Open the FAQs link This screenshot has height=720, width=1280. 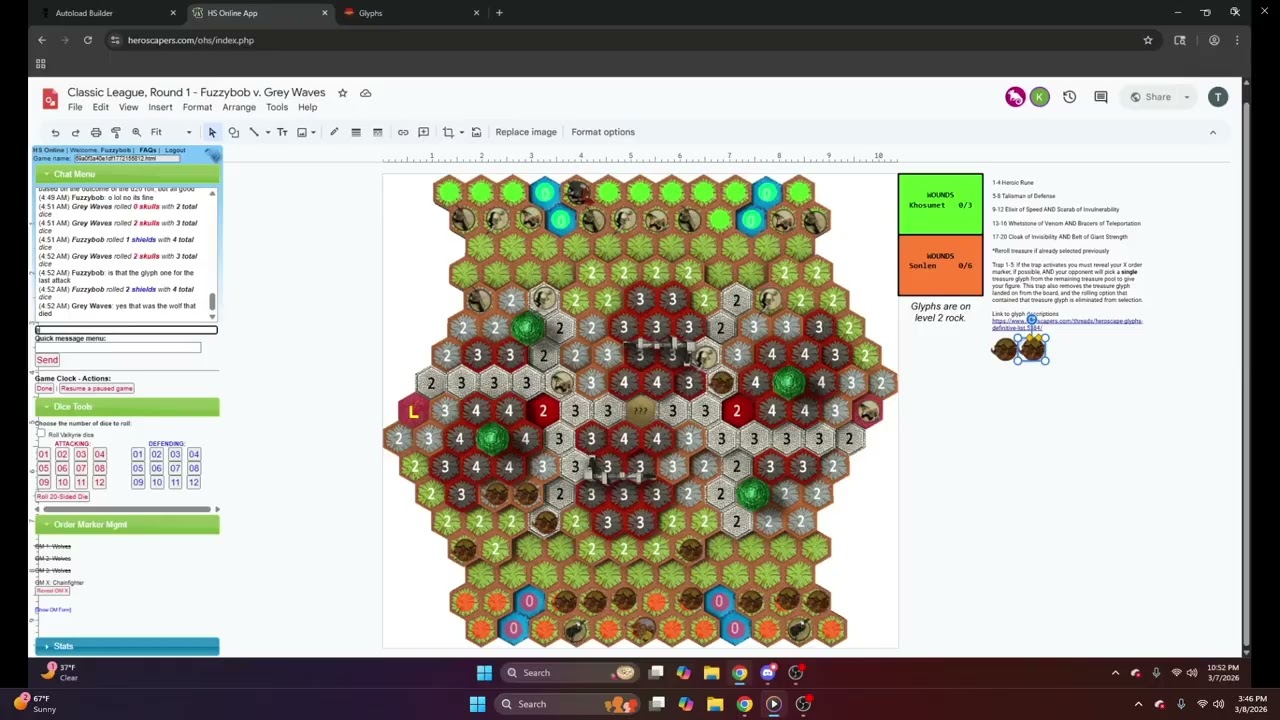[148, 150]
